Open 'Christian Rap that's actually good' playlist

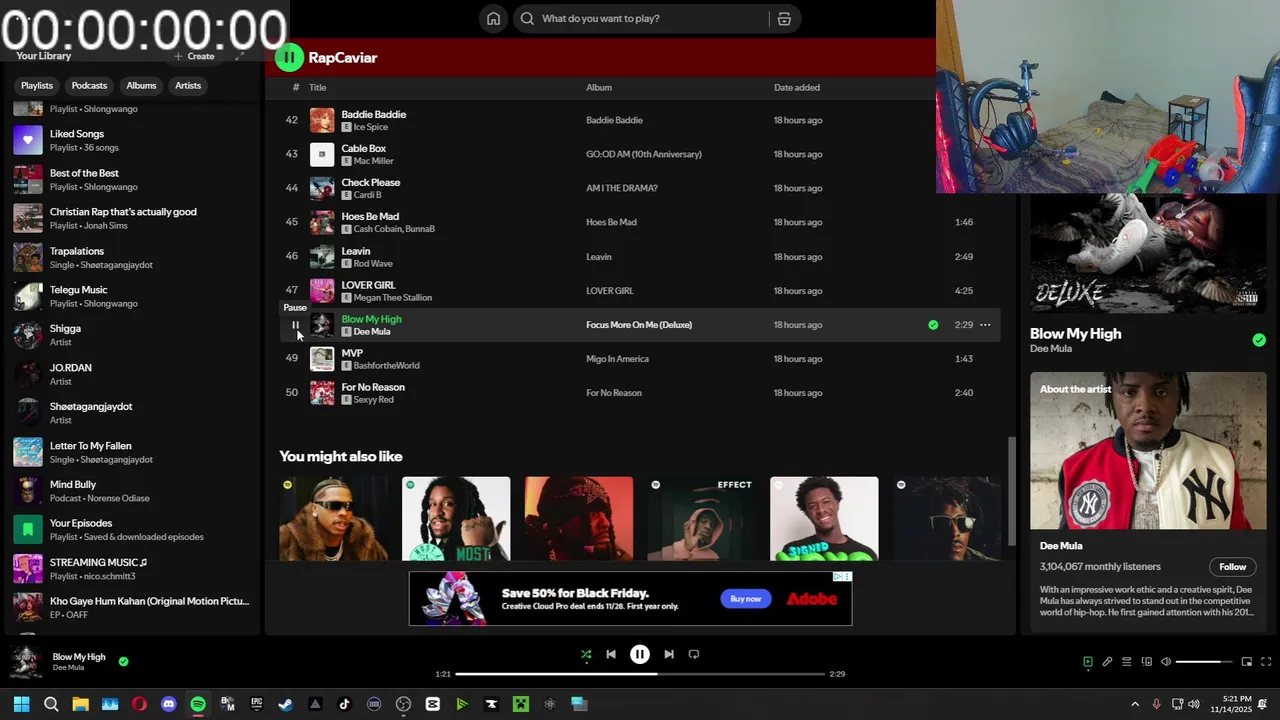[132, 218]
